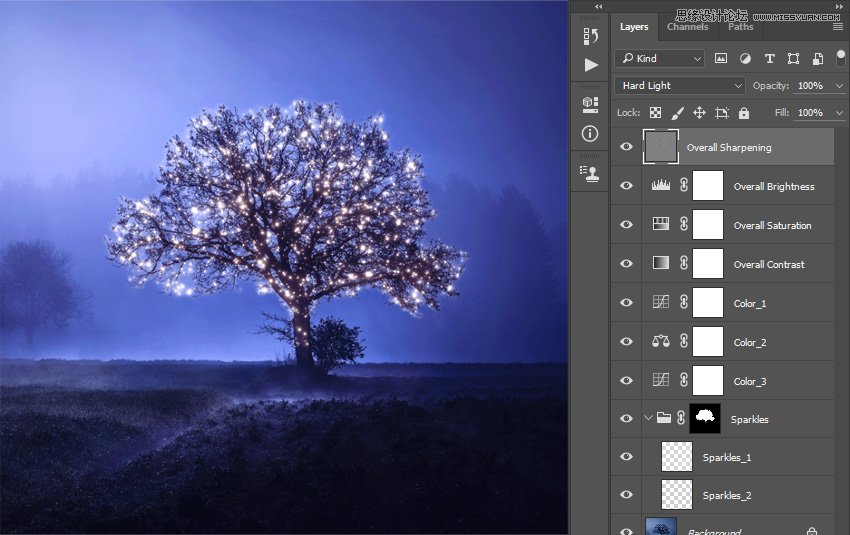Click the Opacity label scrubber
Screen dimensions: 850x535
pos(771,86)
